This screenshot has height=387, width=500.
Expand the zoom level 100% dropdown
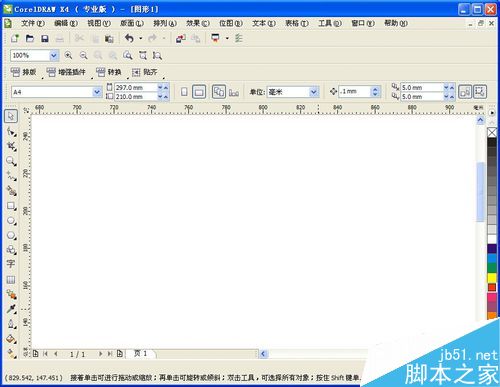(x=54, y=55)
